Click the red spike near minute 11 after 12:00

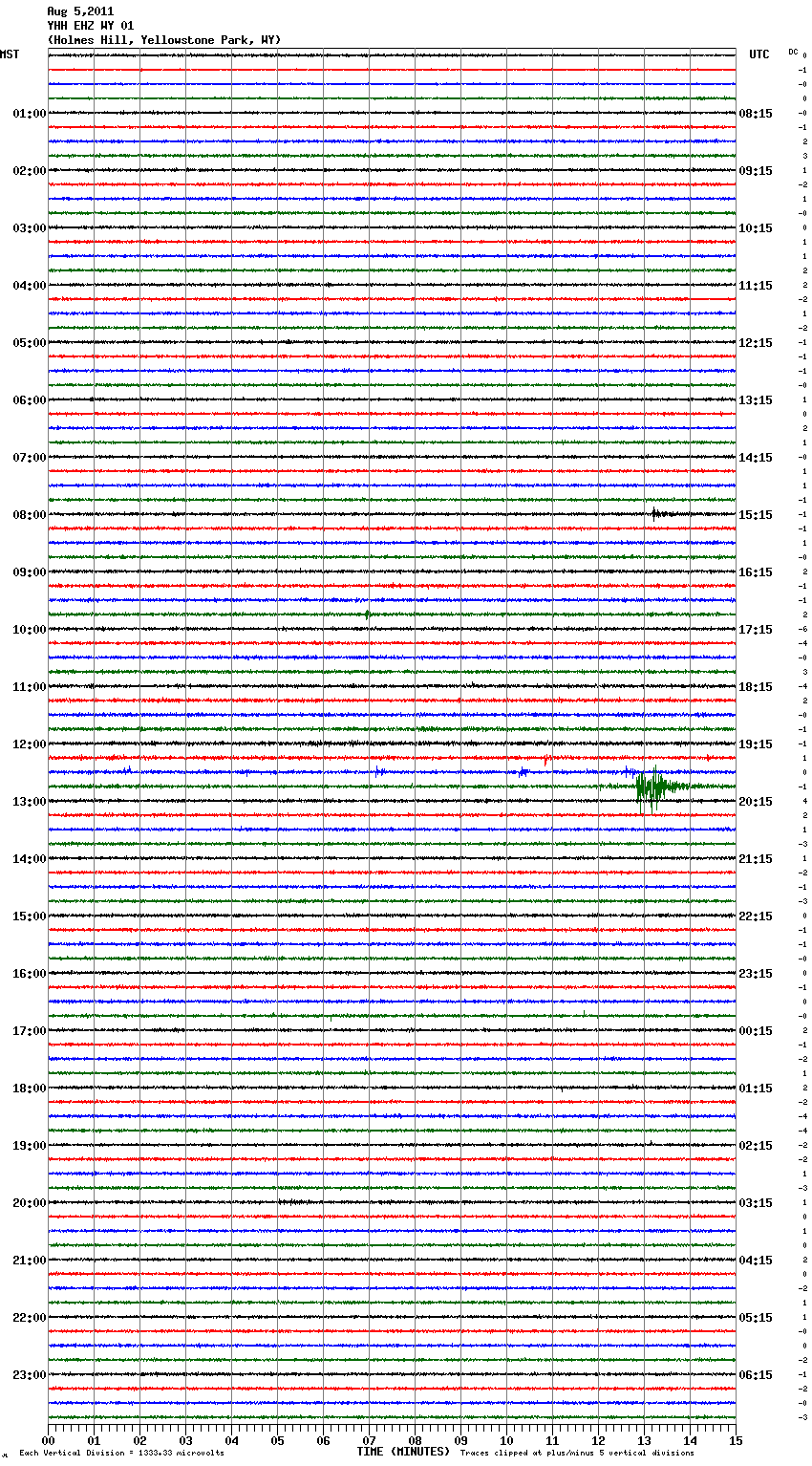coord(545,759)
